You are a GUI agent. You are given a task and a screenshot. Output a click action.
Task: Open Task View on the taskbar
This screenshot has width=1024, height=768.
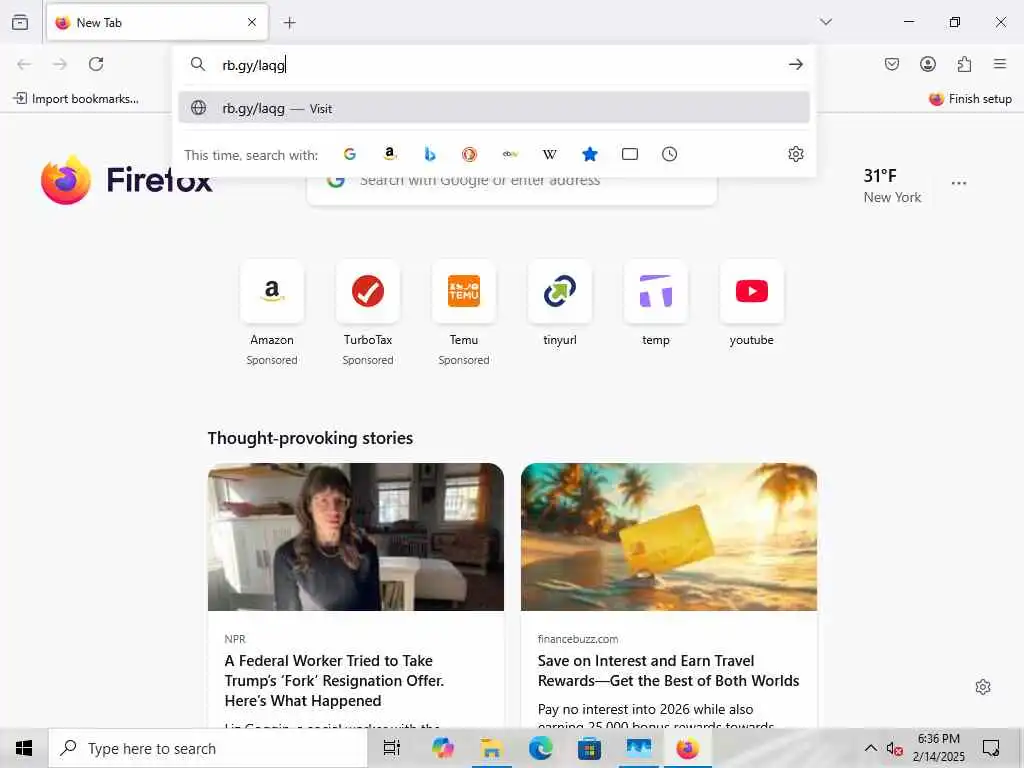[x=392, y=748]
